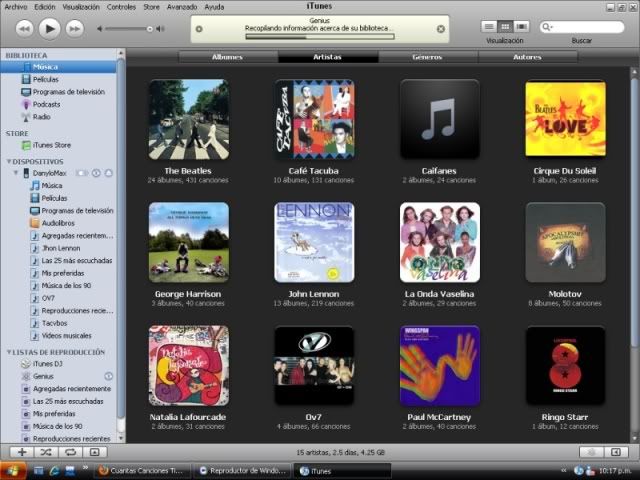Click the Play button
This screenshot has width=640, height=480.
point(49,29)
